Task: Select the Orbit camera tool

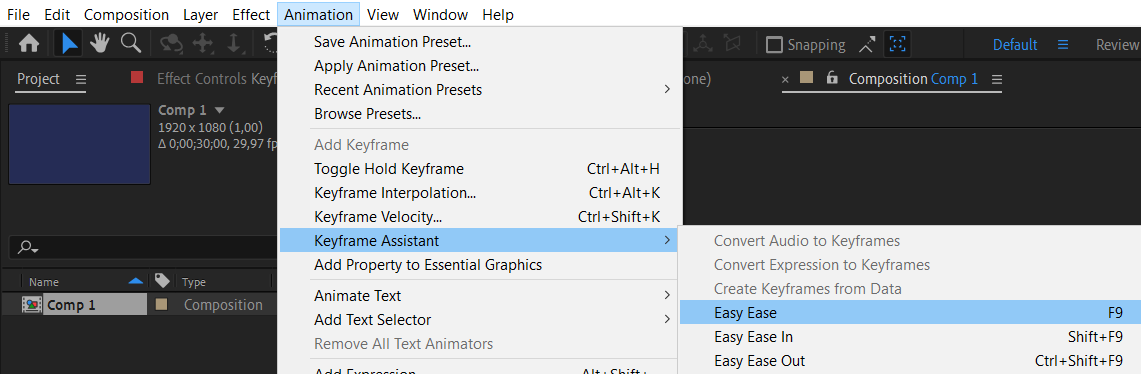Action: coord(172,44)
